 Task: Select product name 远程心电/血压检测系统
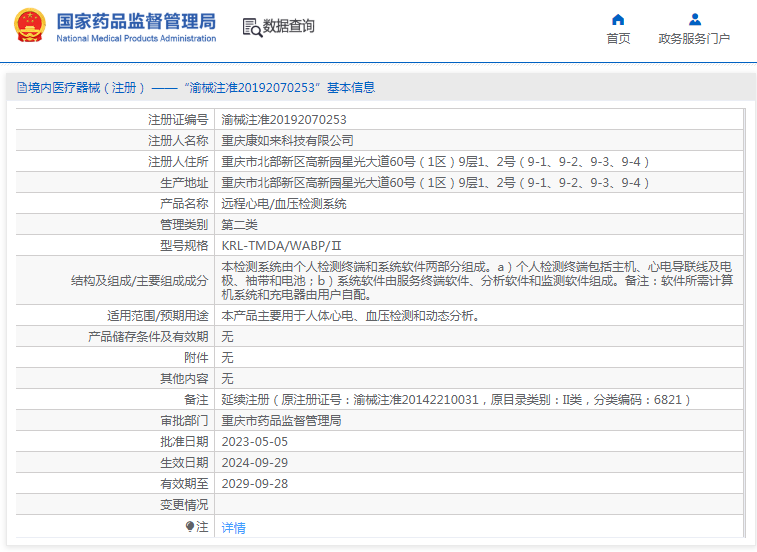284,204
